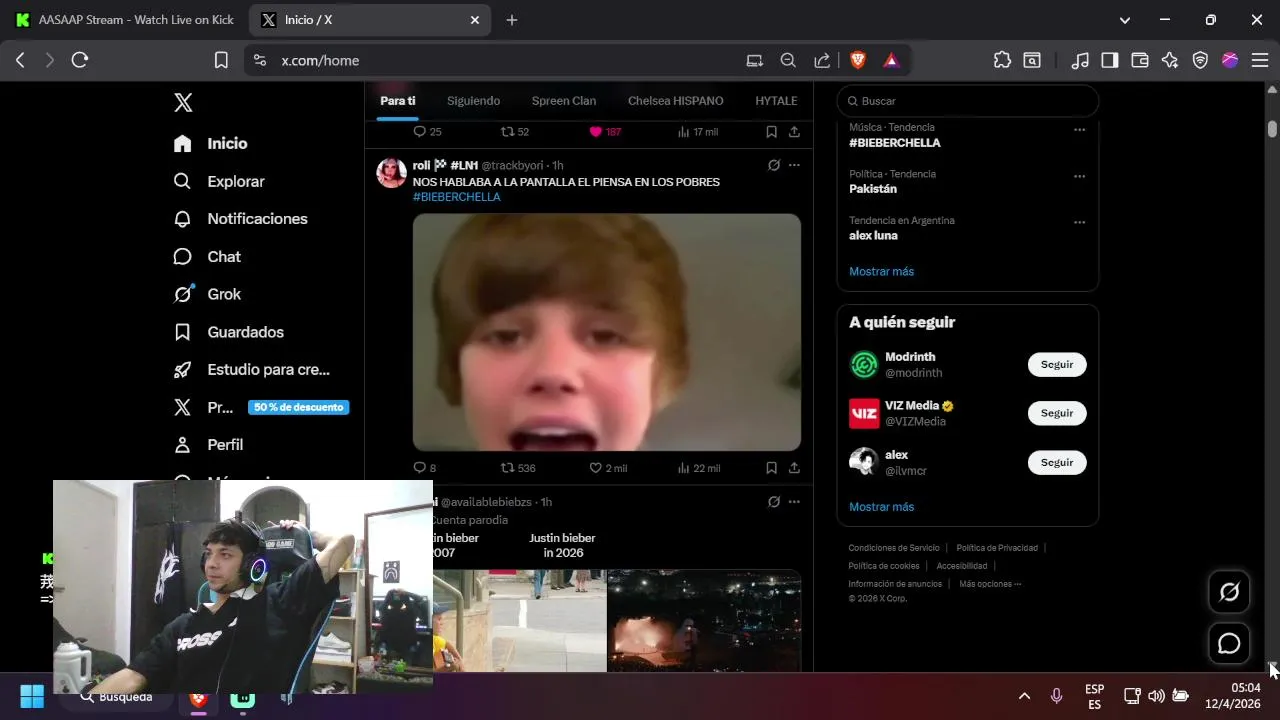Open Política de Privacidad footer link

pos(997,548)
